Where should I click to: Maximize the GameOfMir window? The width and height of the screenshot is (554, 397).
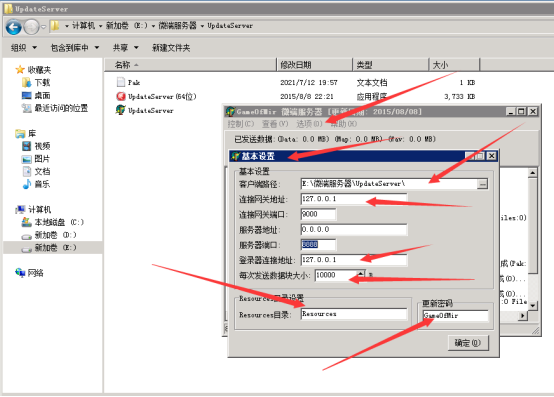521,112
